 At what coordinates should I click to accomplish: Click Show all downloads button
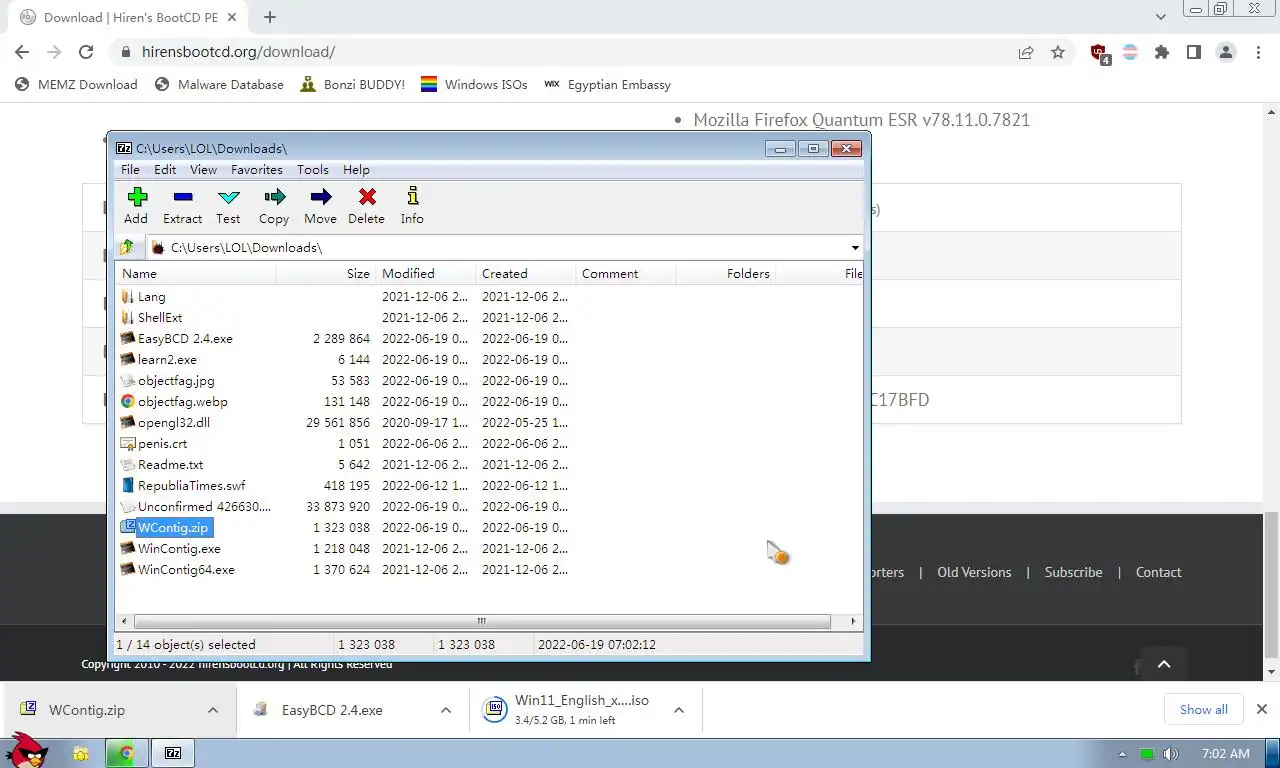[1204, 709]
